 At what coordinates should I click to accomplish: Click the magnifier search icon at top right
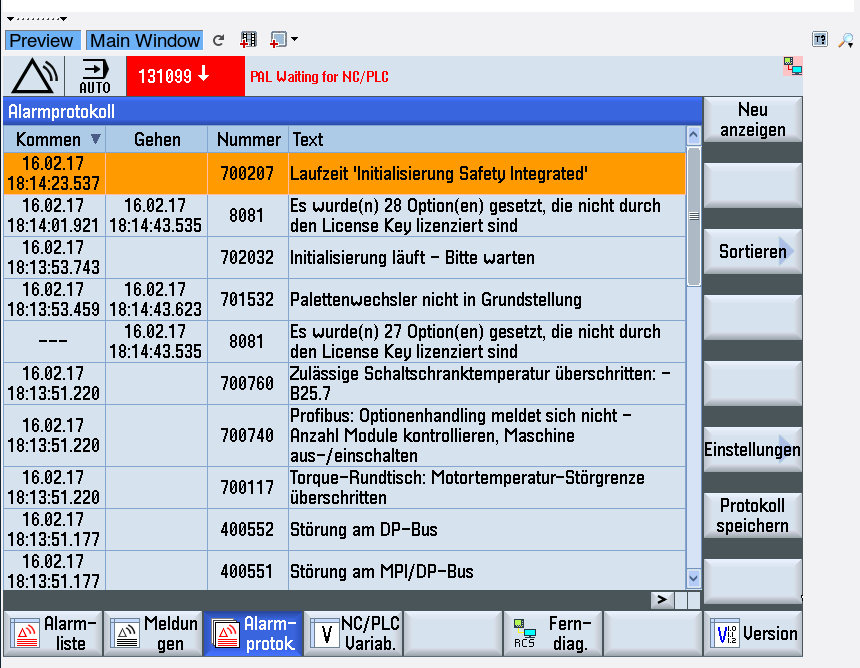846,40
